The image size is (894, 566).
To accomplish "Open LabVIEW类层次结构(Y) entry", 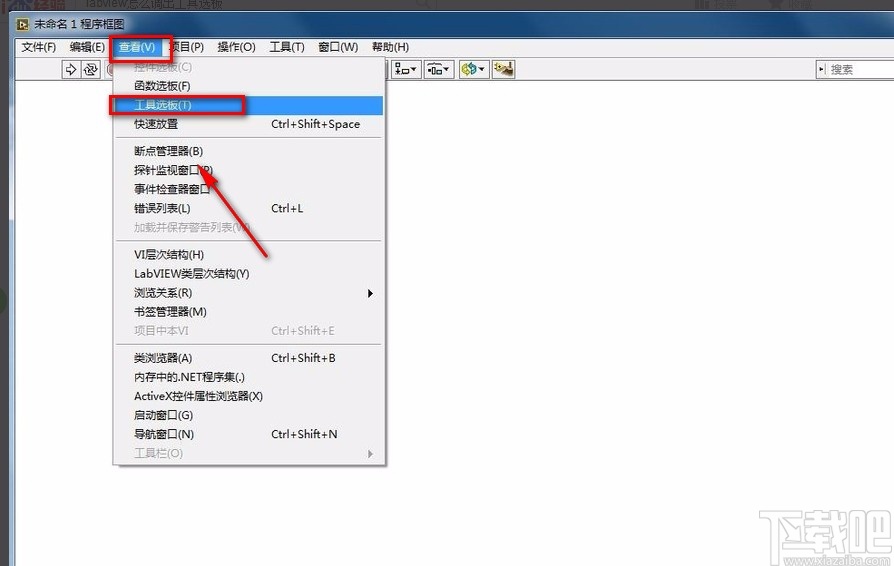I will [249, 274].
